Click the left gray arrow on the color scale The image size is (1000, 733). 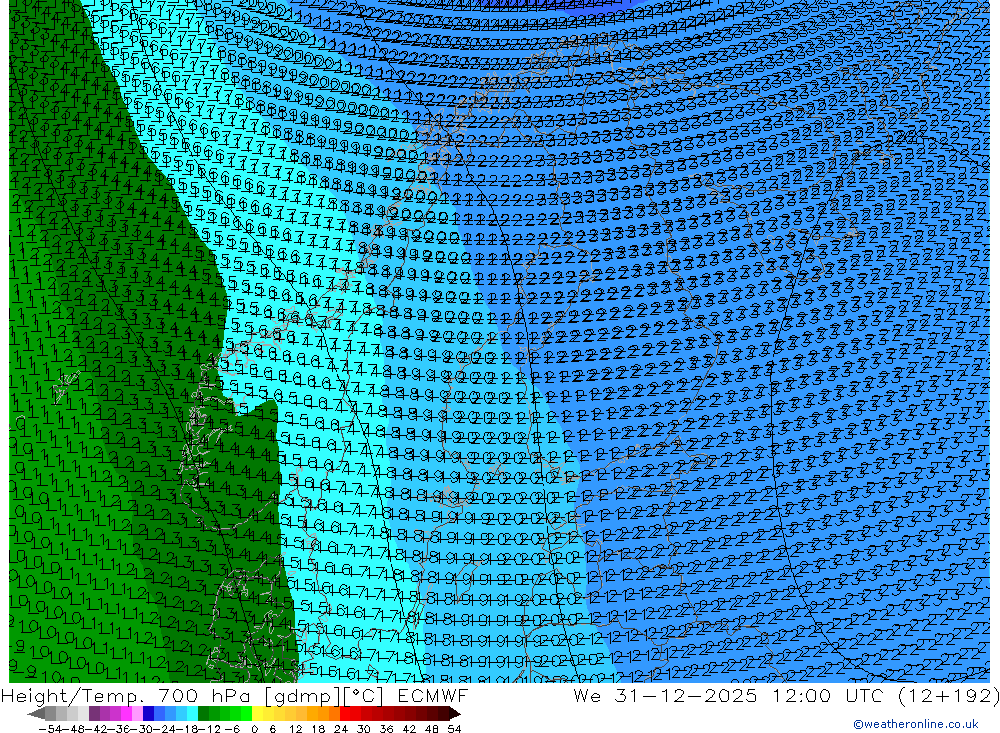[x=36, y=714]
